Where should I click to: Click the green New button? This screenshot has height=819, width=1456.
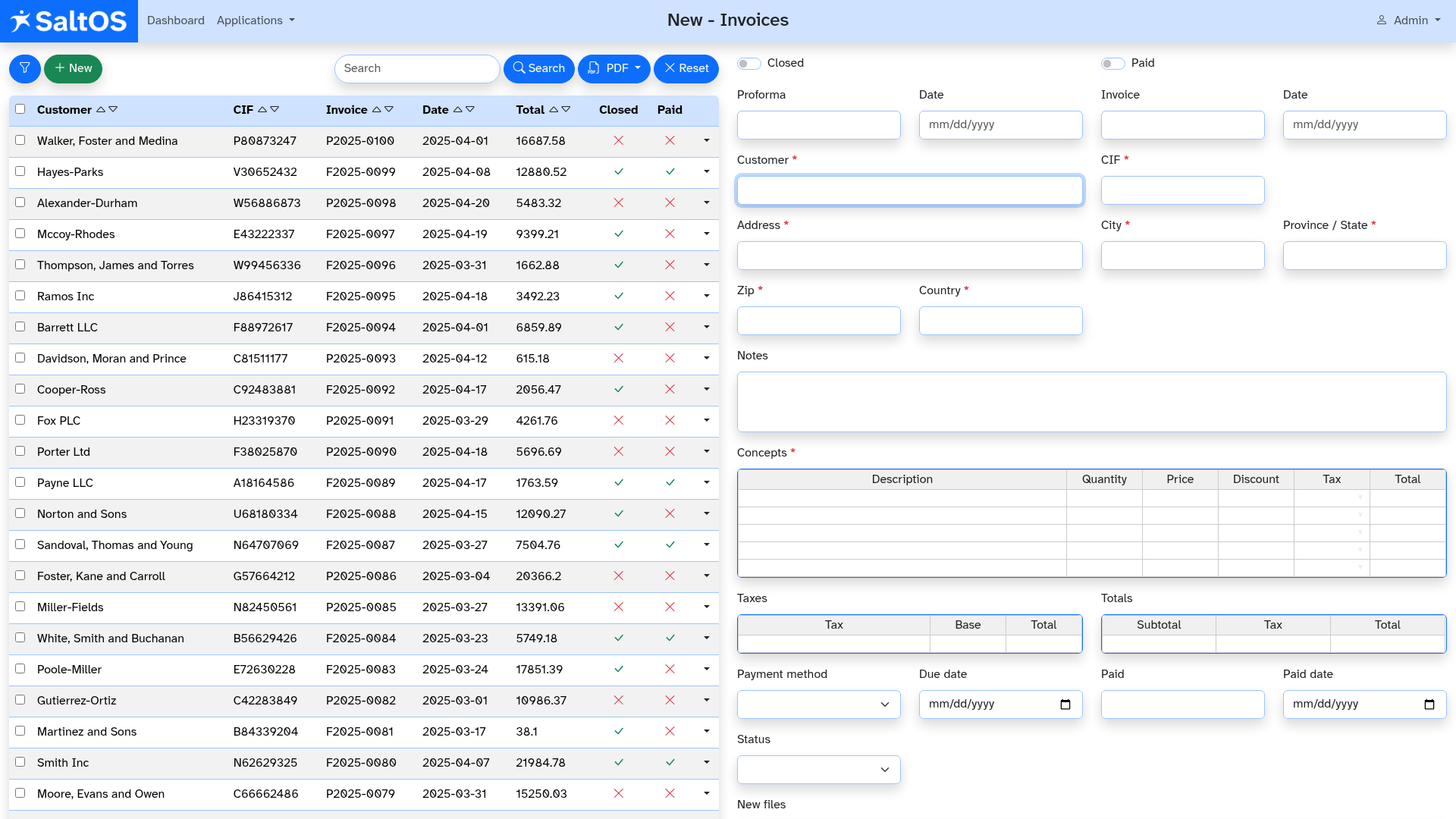click(73, 68)
